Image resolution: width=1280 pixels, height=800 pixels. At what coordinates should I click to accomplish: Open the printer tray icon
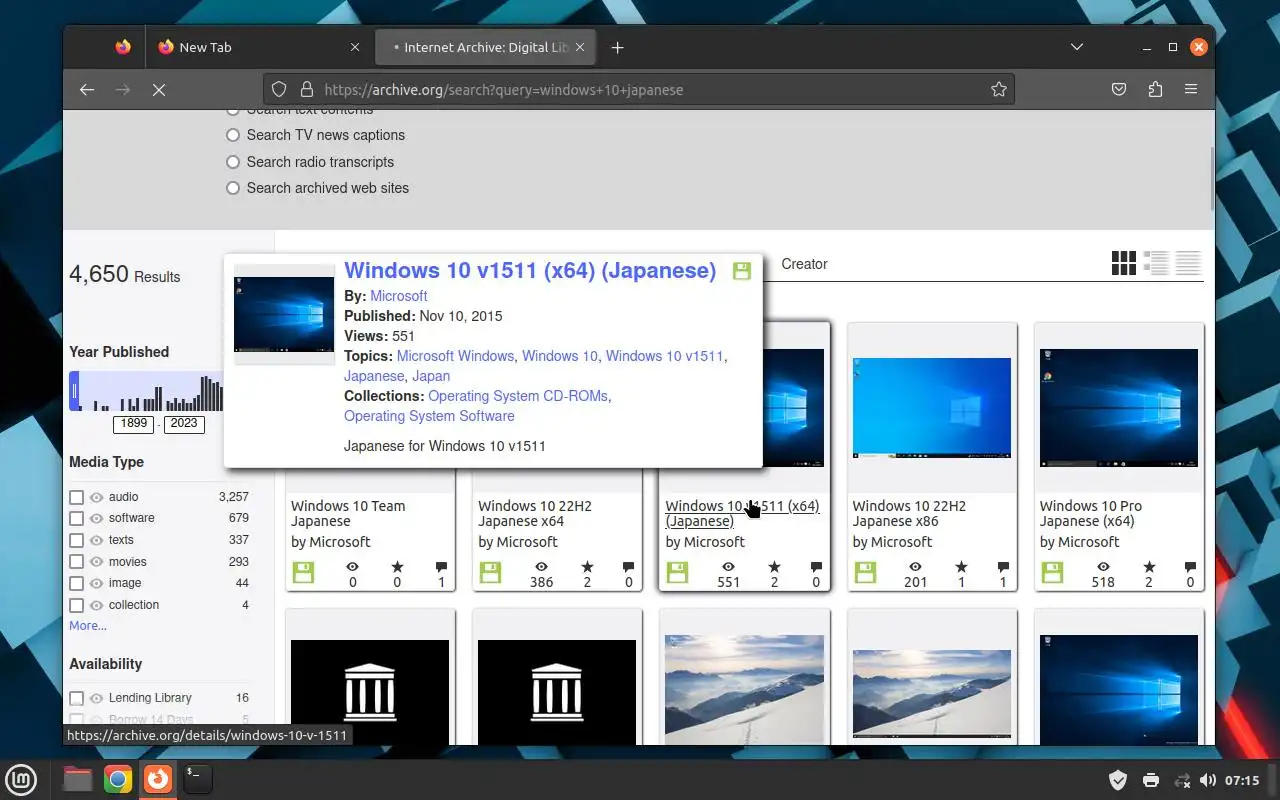tap(1150, 780)
